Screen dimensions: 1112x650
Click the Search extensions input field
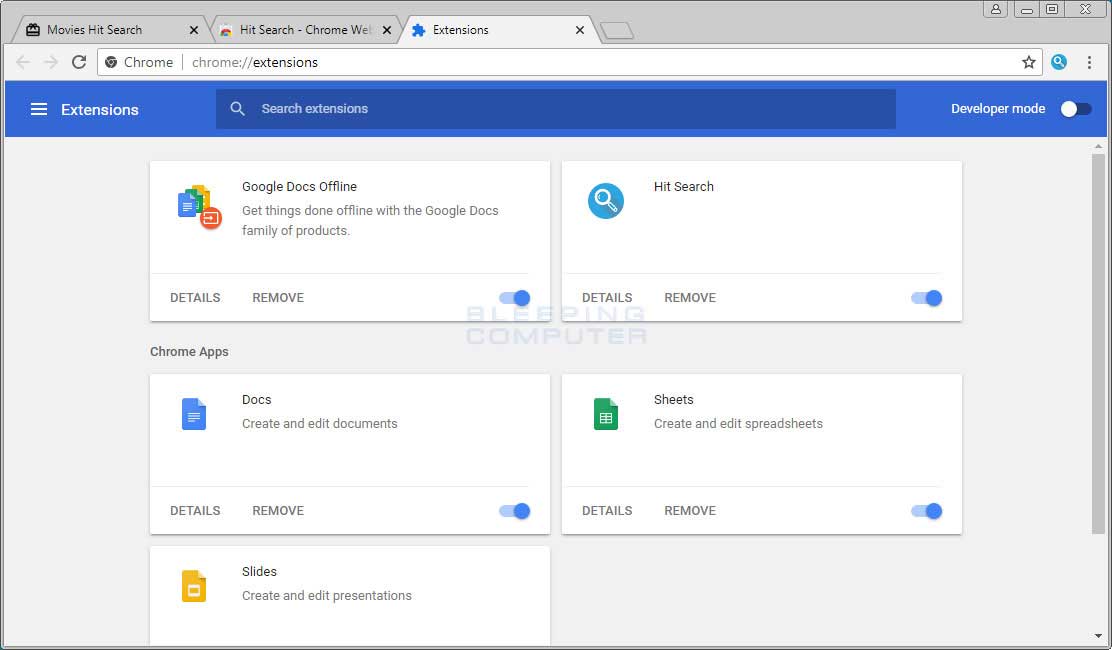[556, 108]
